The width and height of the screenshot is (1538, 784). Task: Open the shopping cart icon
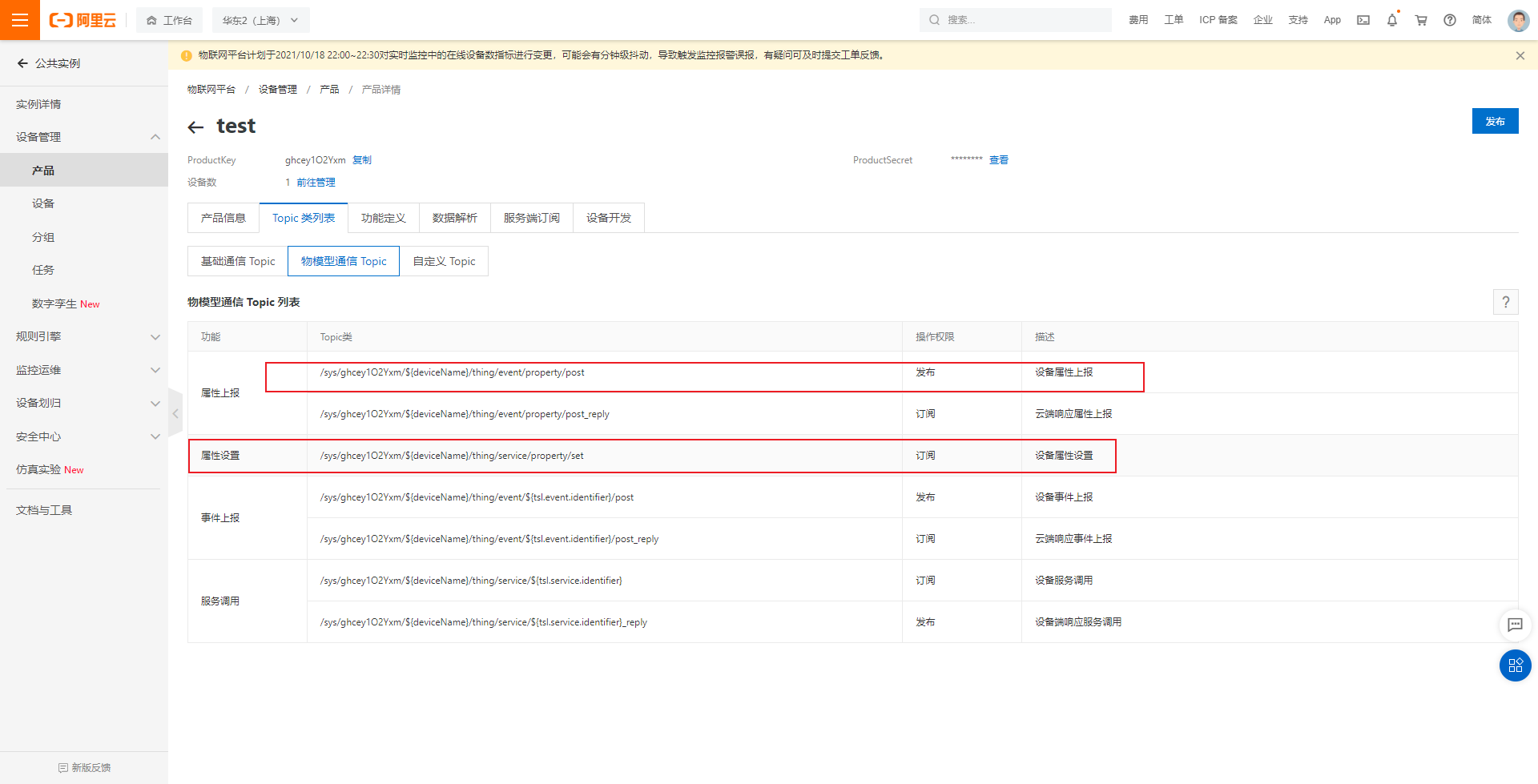tap(1421, 20)
